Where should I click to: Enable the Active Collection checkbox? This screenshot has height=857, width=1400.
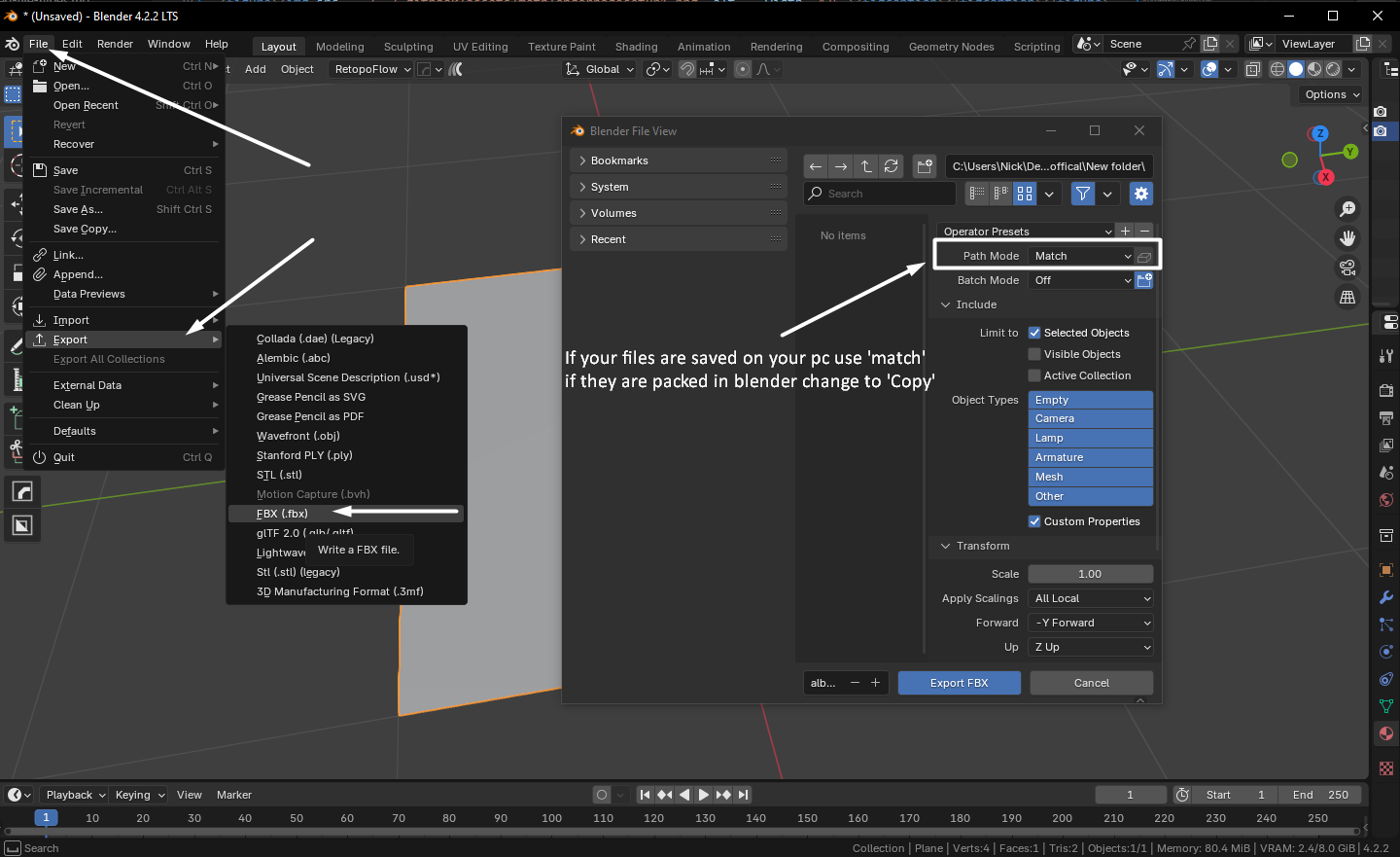(x=1034, y=375)
